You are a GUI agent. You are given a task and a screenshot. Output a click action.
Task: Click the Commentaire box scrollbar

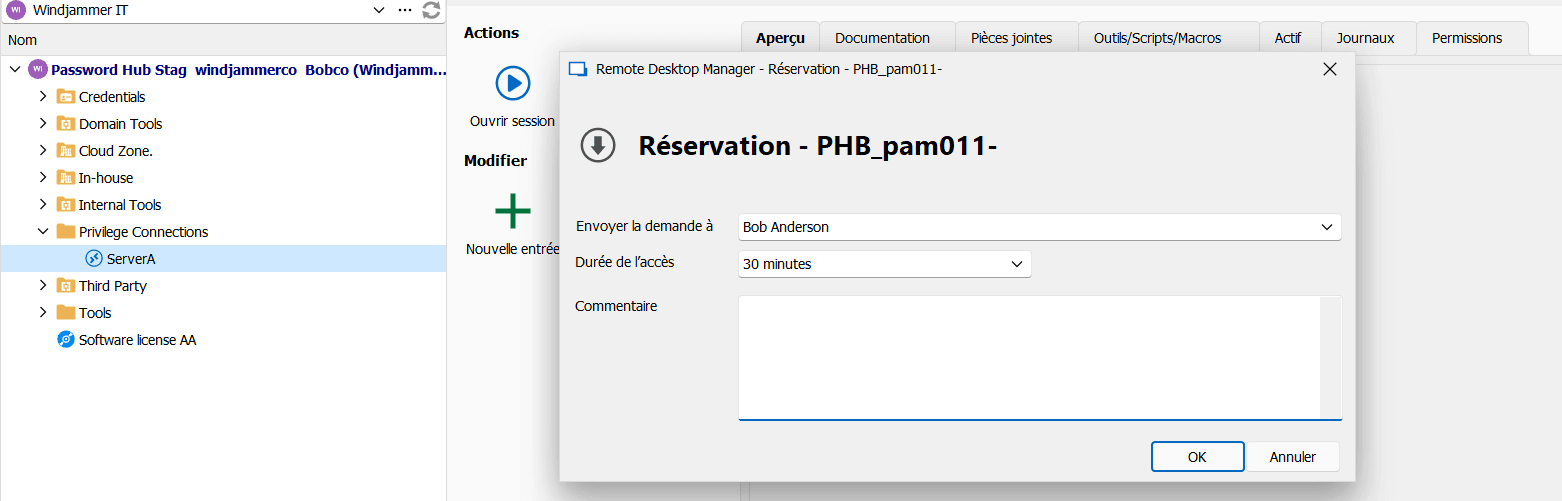(1330, 358)
